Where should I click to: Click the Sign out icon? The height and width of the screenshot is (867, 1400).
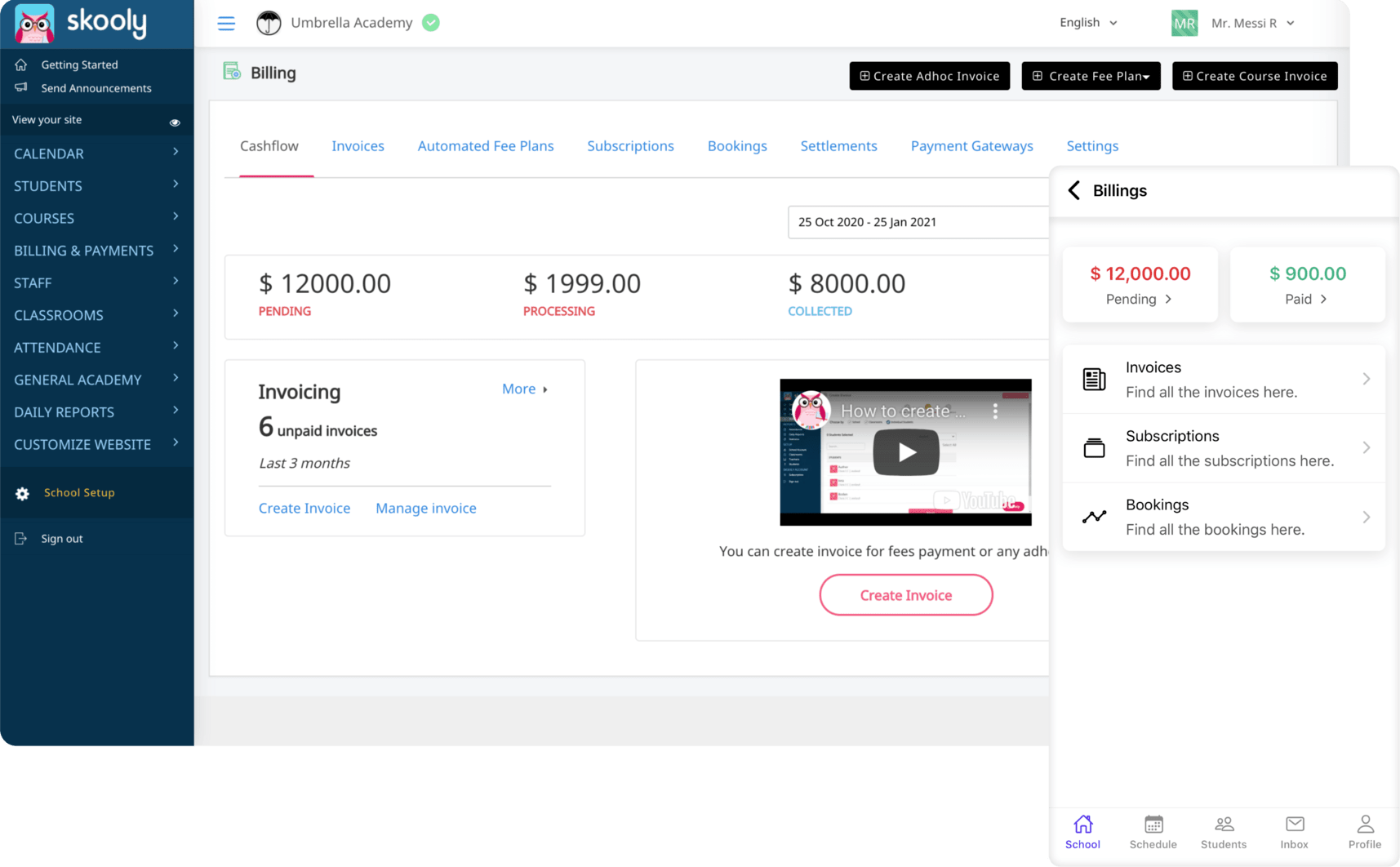tap(20, 537)
